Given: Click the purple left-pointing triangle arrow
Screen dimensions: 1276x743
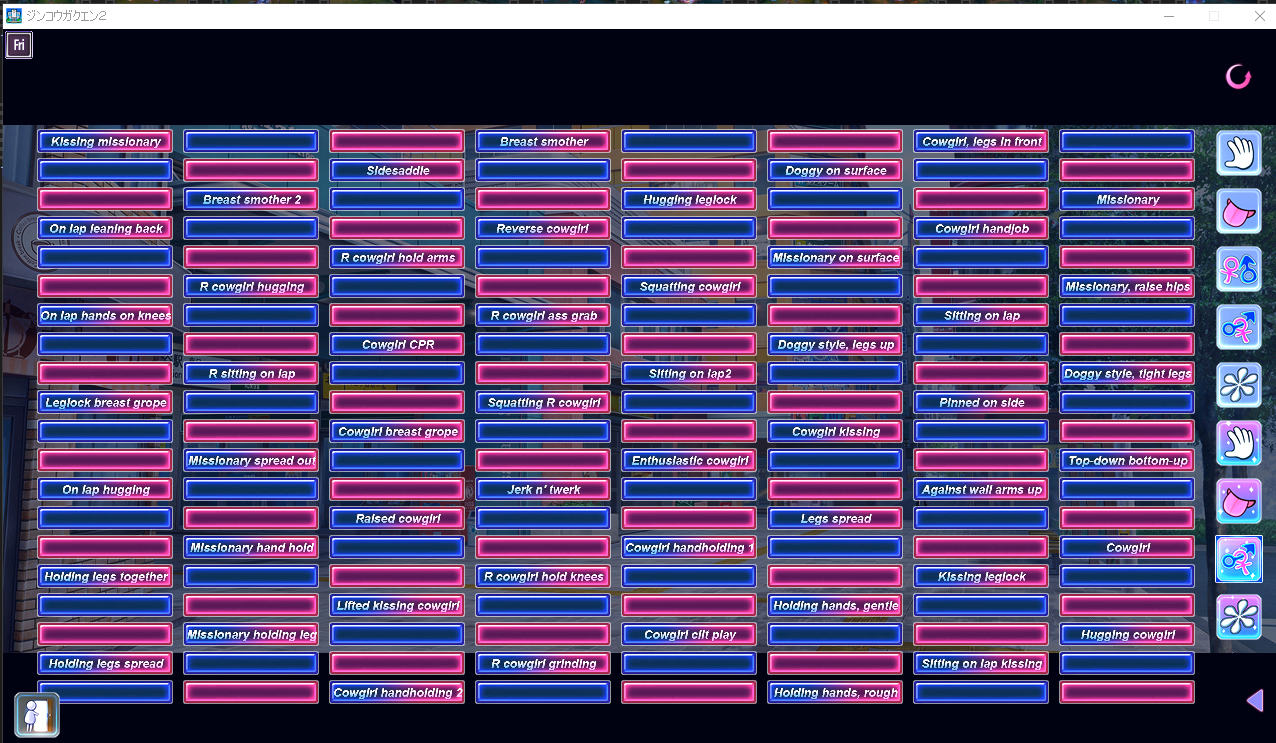Looking at the screenshot, I should (1254, 700).
